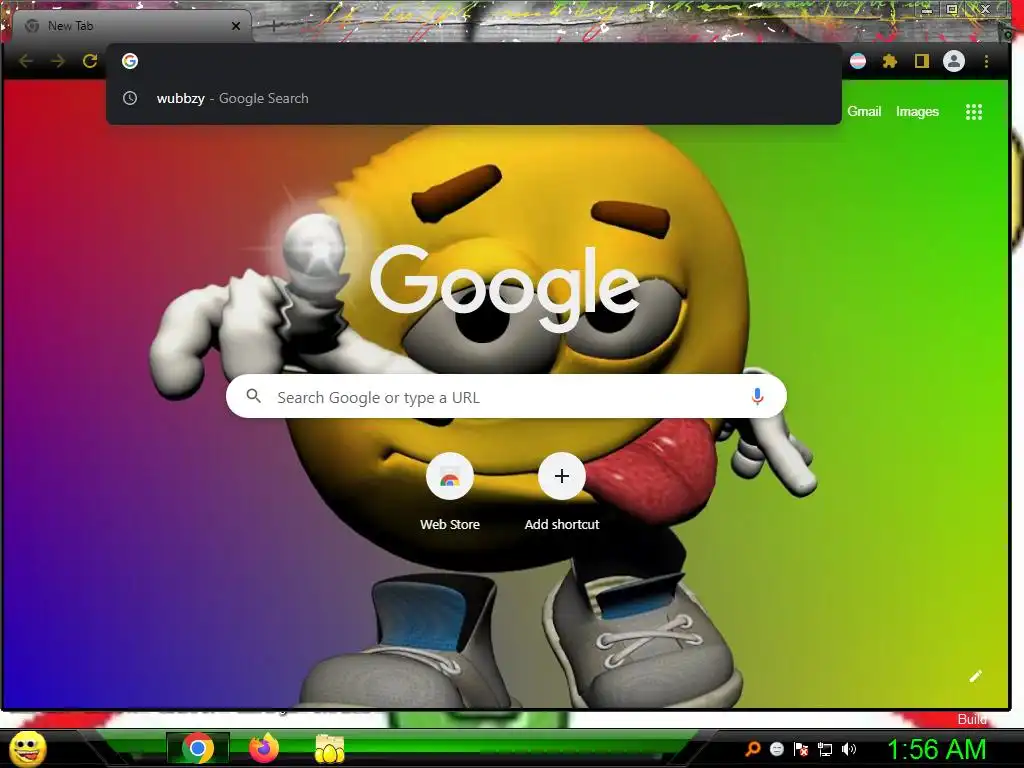
Task: Click the forward navigation arrow
Action: 57,61
